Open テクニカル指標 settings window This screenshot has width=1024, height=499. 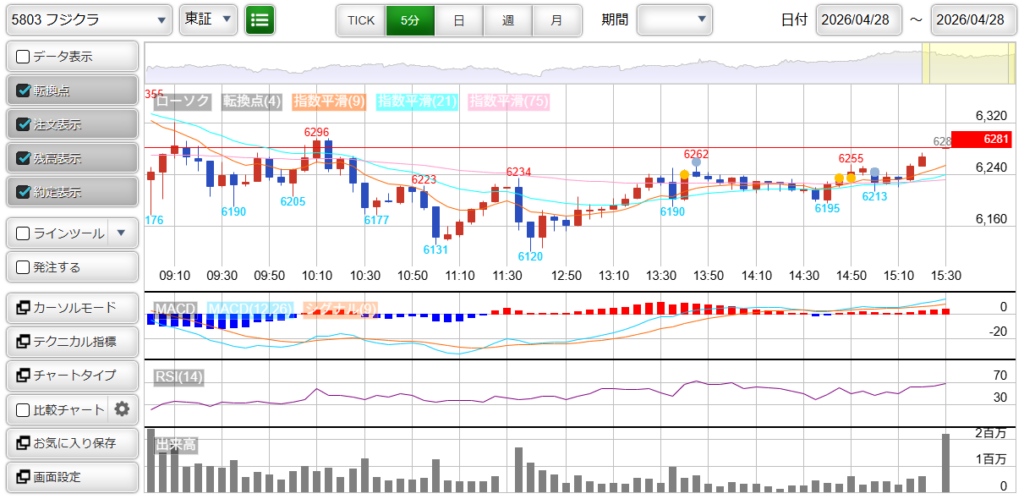coord(72,341)
